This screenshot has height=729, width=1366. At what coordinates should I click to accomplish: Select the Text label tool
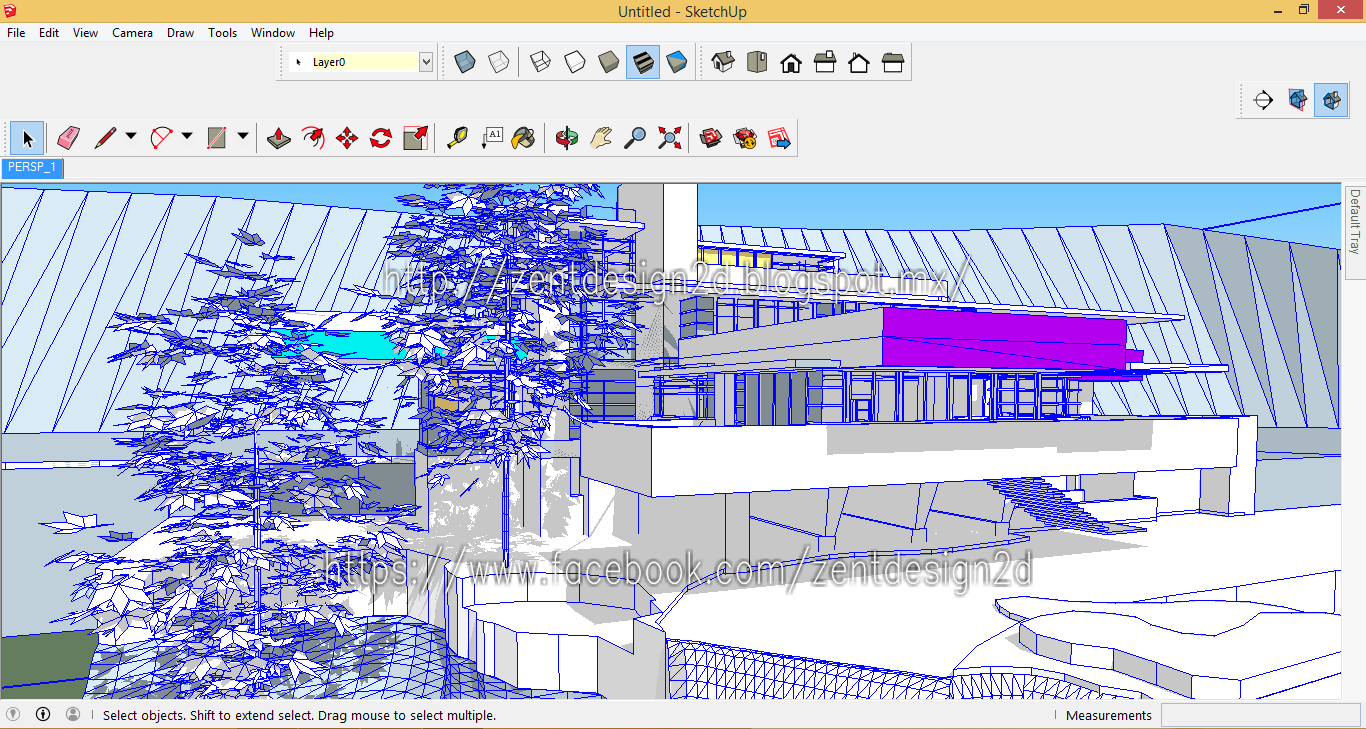pos(492,138)
